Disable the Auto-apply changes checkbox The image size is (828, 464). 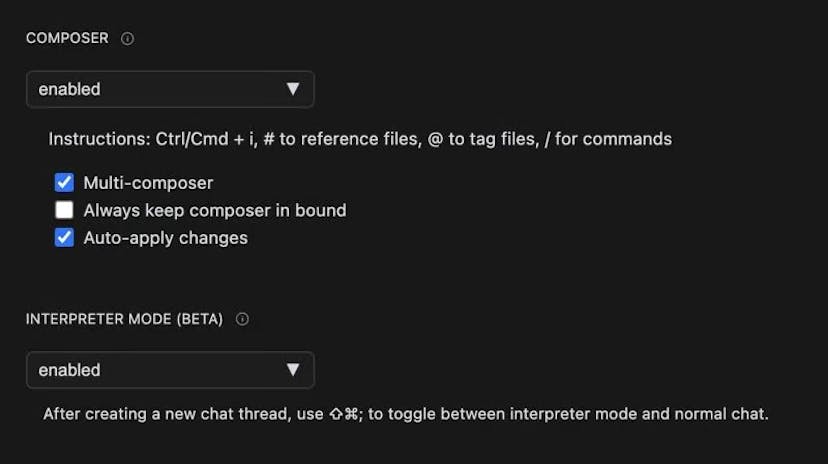point(64,238)
